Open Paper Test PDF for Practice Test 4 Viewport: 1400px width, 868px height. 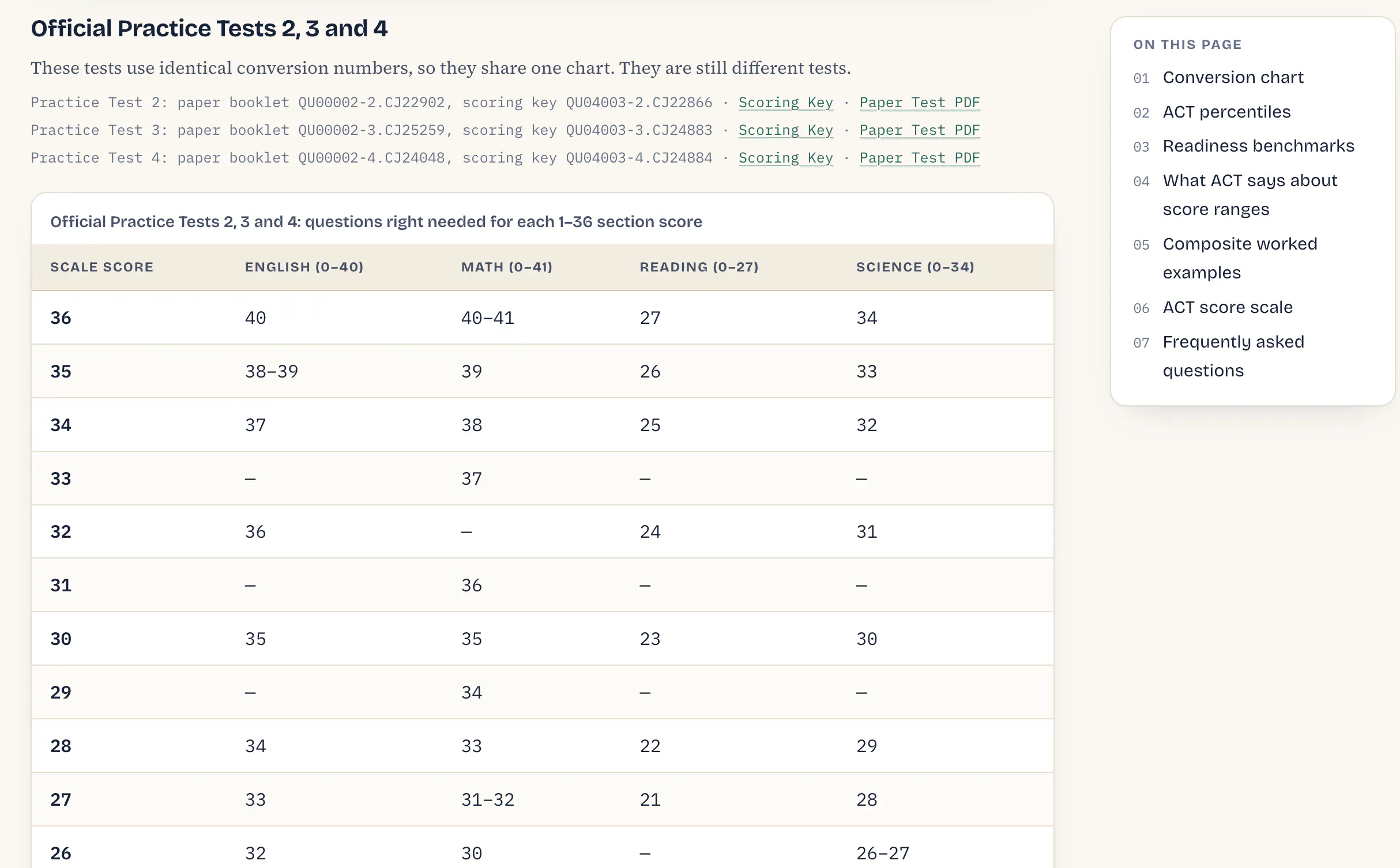tap(920, 158)
